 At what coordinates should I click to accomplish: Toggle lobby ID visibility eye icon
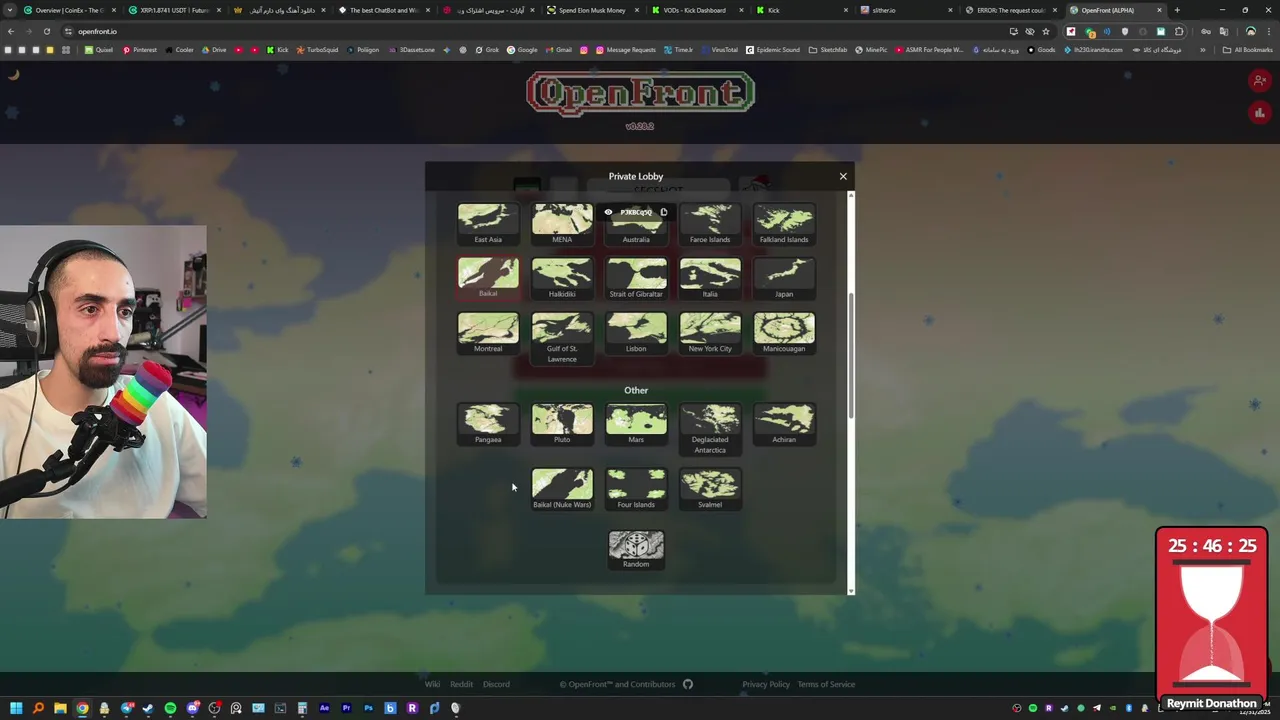tap(608, 212)
